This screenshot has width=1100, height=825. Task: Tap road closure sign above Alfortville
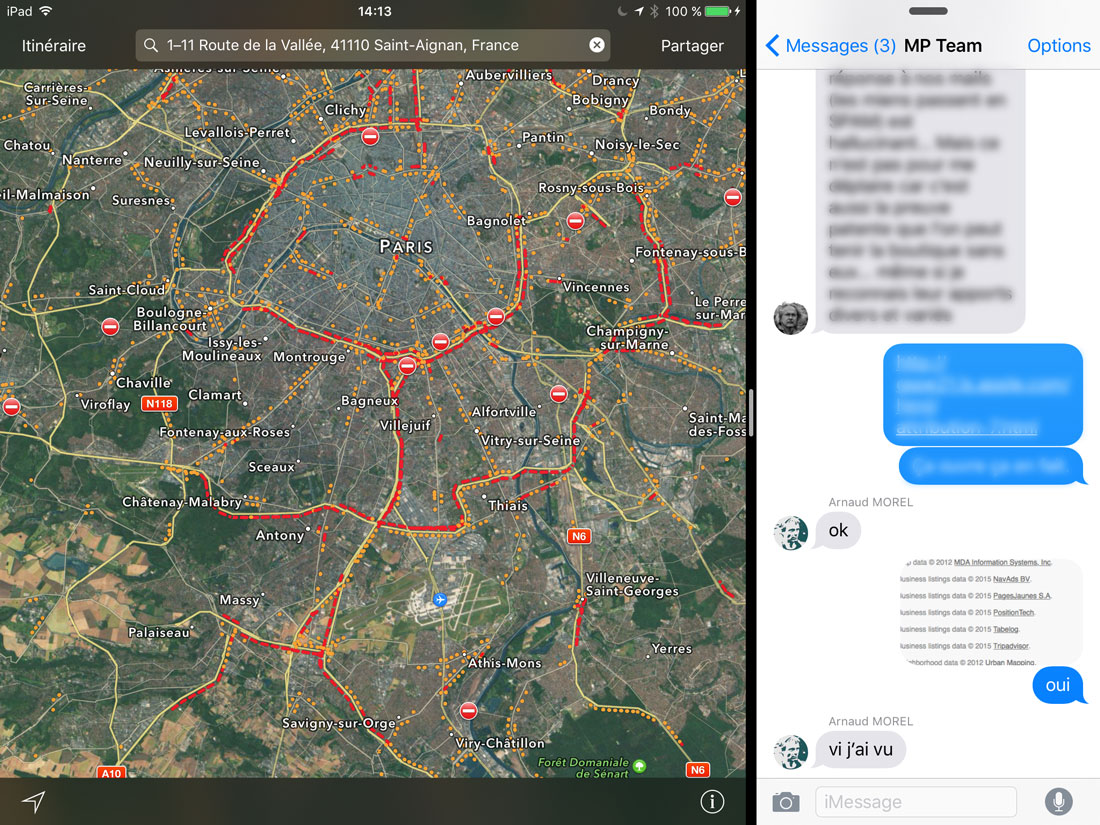[x=558, y=394]
